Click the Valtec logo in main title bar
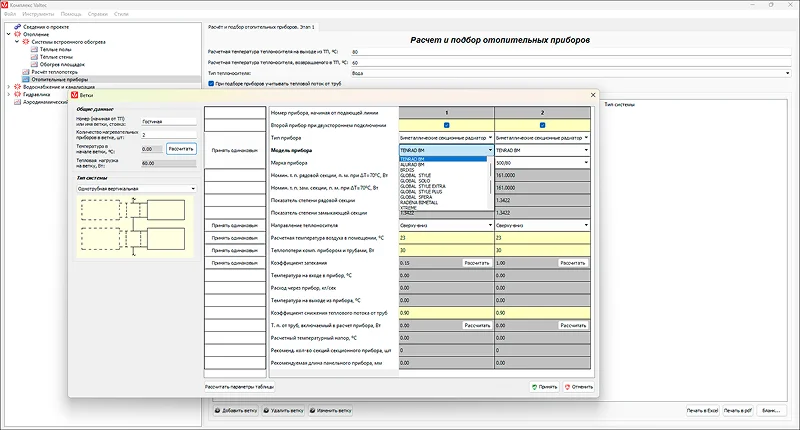 tap(5, 5)
